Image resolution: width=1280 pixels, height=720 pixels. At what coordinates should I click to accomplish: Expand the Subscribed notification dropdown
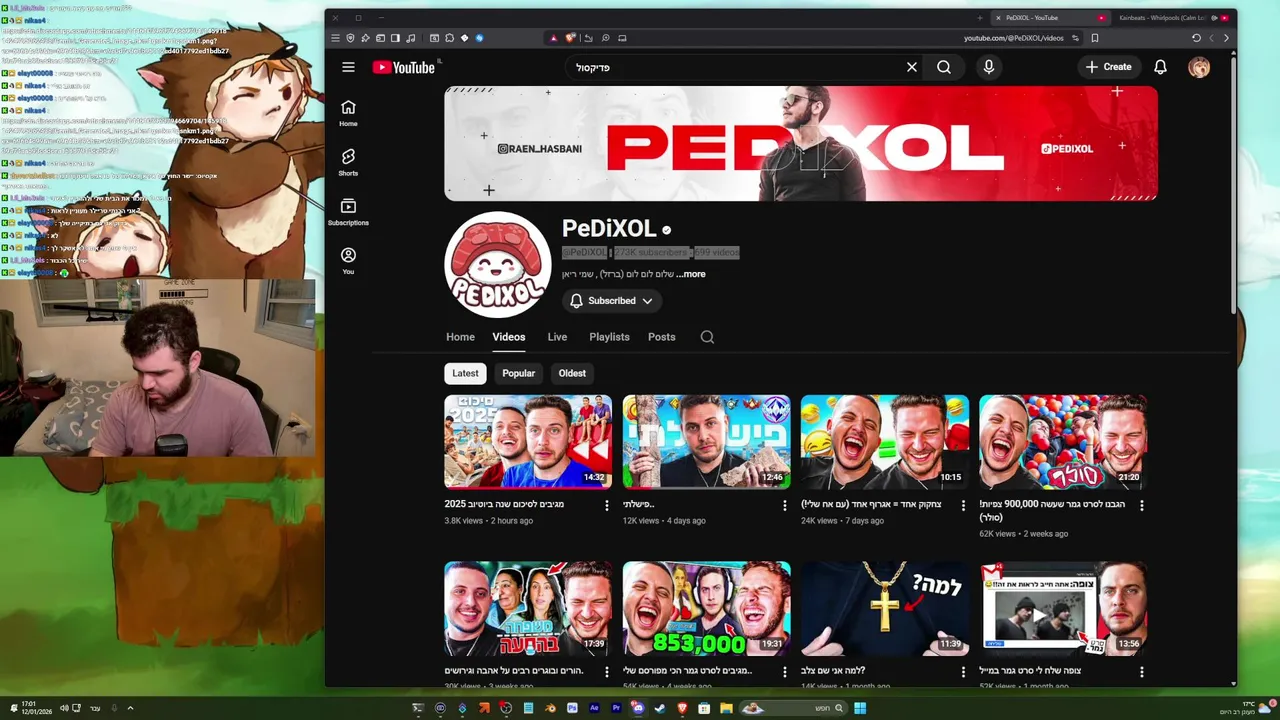(x=611, y=301)
